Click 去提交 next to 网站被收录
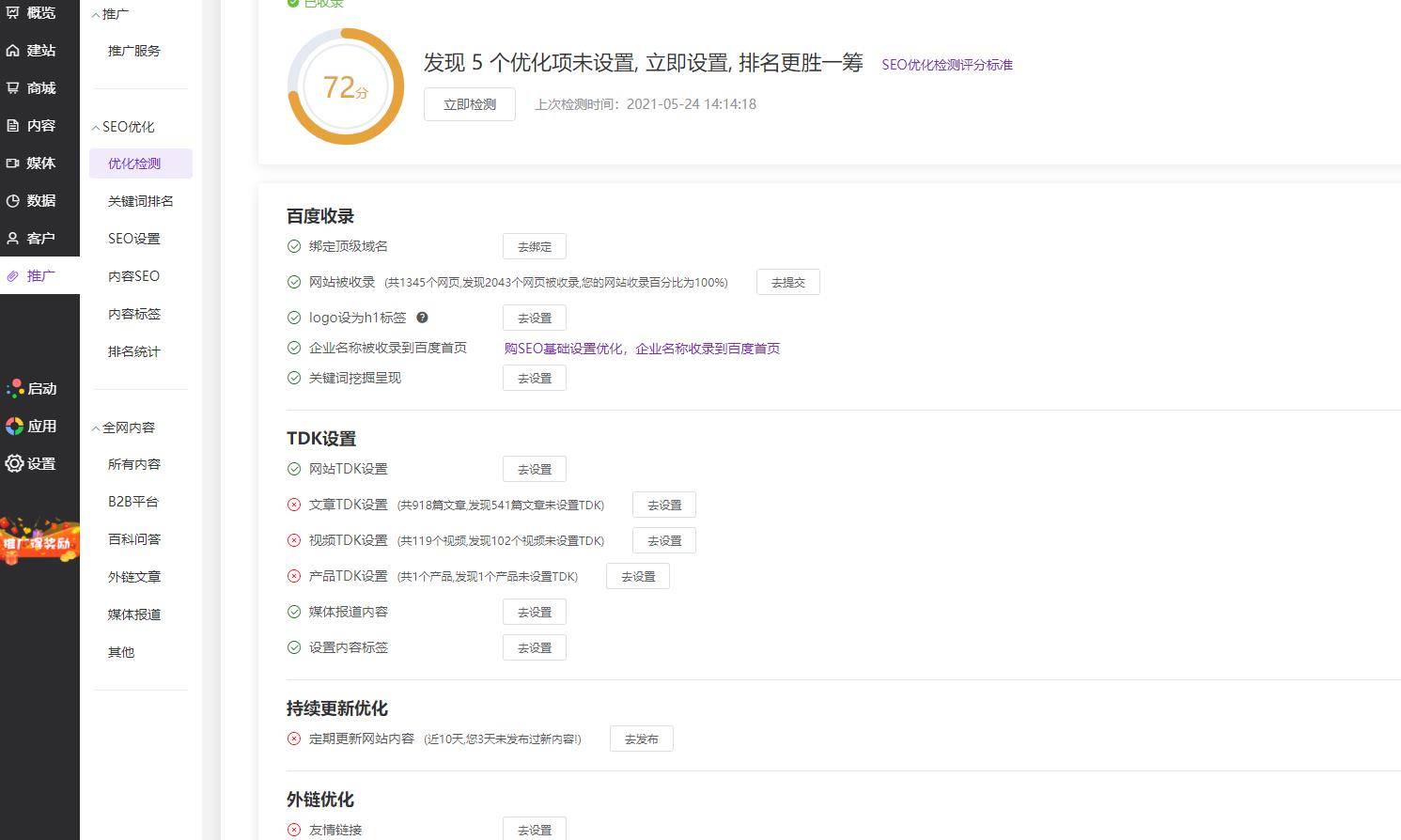The width and height of the screenshot is (1401, 840). pyautogui.click(x=787, y=282)
